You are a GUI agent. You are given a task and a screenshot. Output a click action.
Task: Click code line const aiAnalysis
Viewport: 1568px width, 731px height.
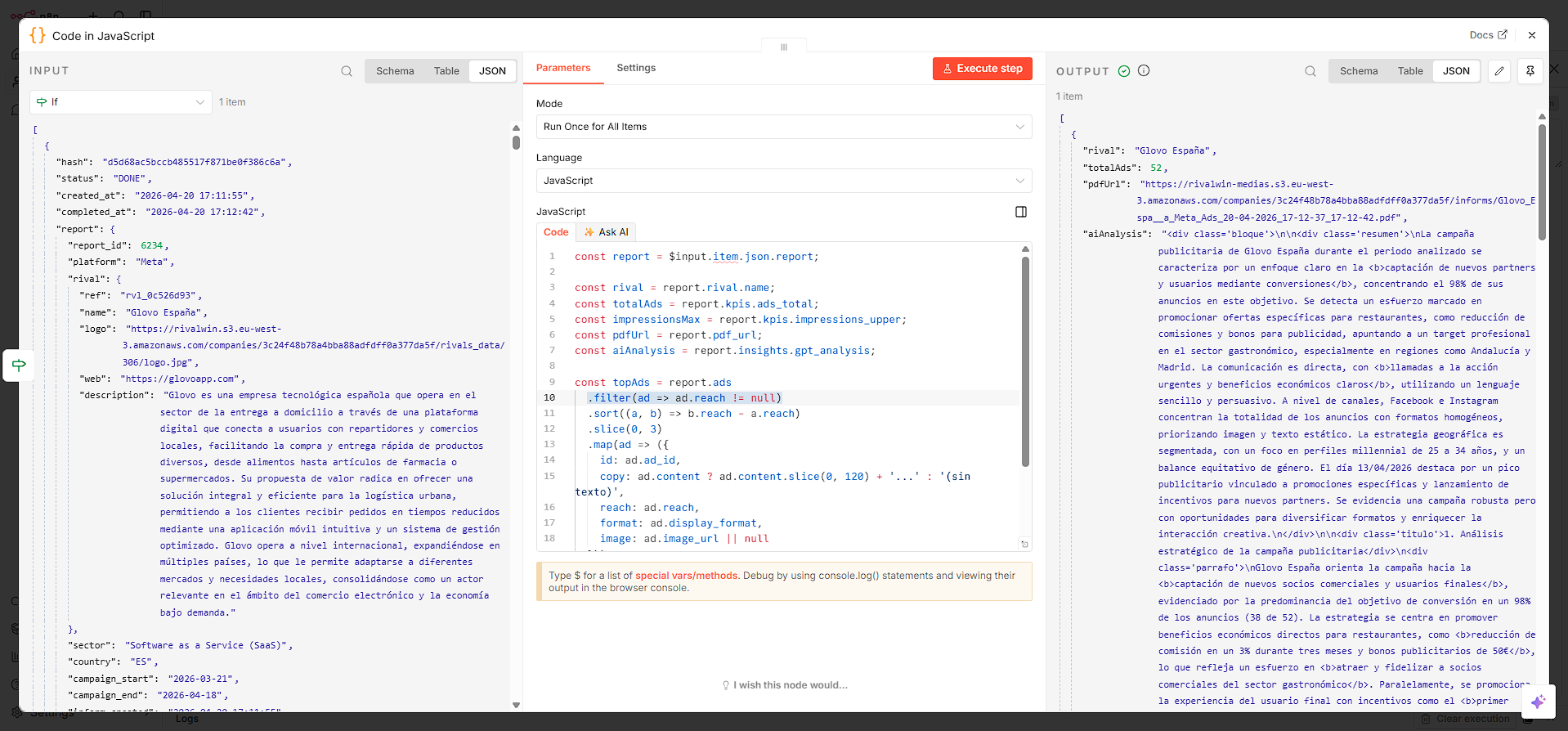tap(724, 351)
